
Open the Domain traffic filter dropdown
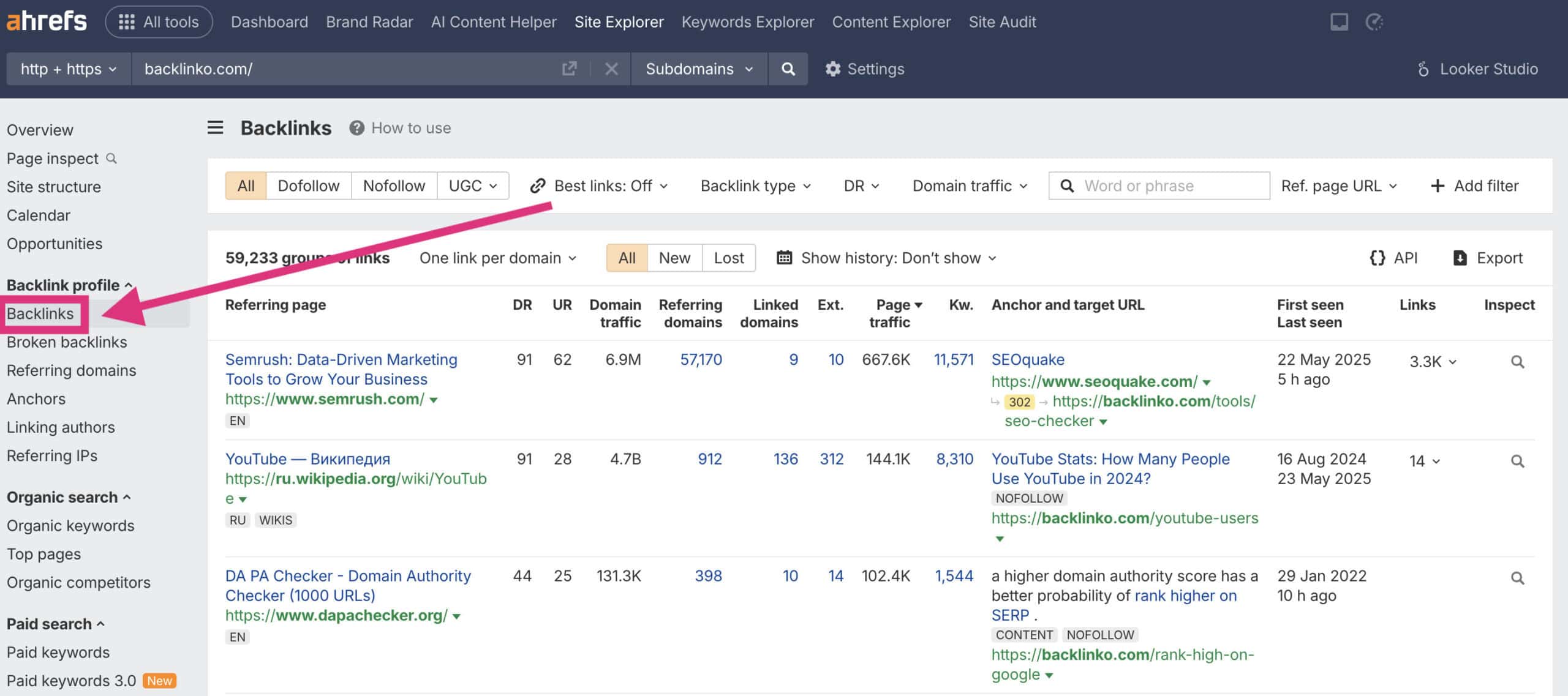[970, 185]
